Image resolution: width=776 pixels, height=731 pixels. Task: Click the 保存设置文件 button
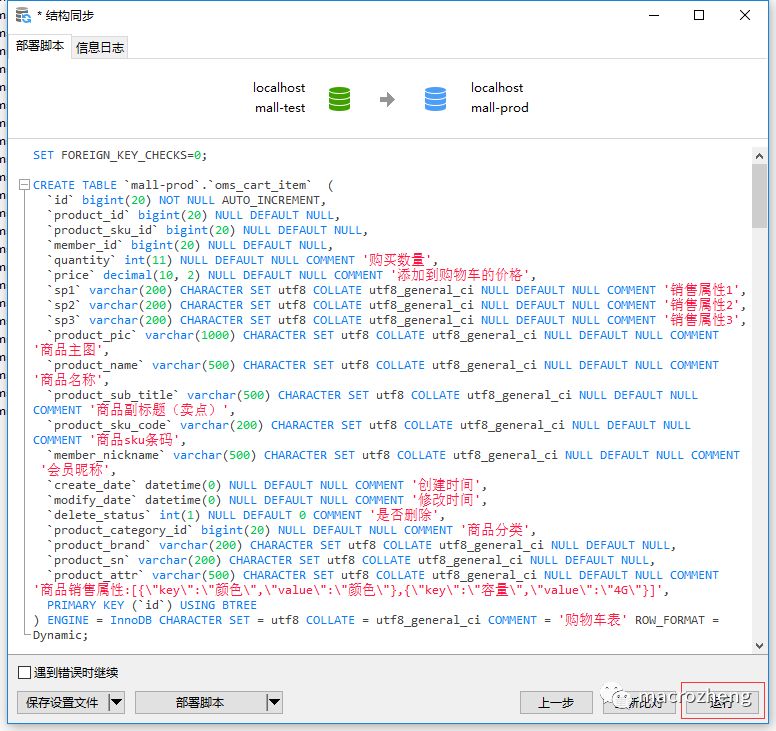point(62,702)
